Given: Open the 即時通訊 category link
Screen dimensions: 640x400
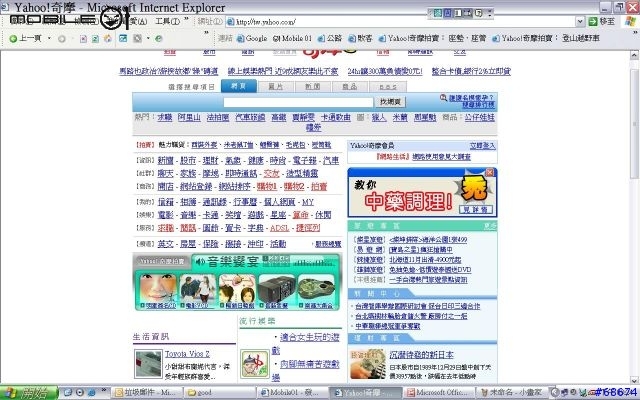Looking at the screenshot, I should click(x=241, y=173).
